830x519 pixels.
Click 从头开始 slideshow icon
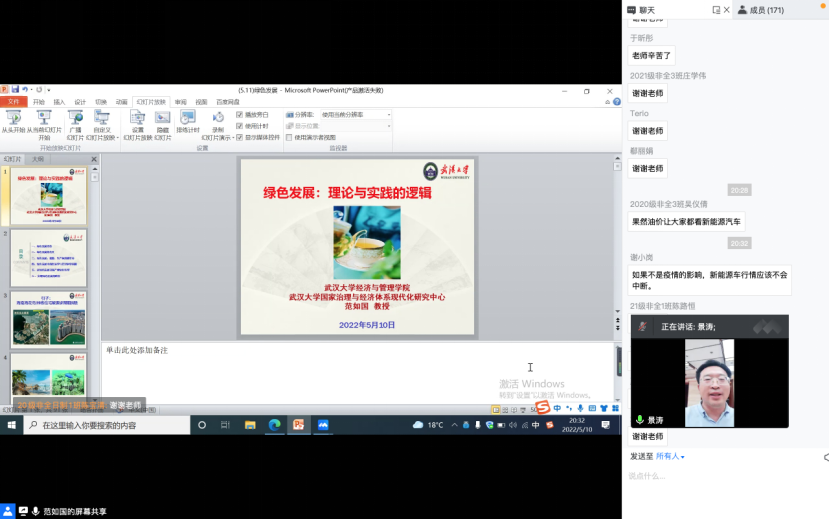13,118
